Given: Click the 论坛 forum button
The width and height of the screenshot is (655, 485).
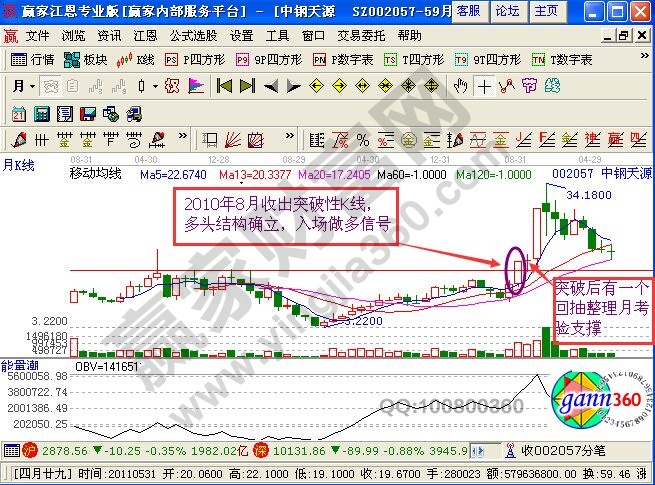Looking at the screenshot, I should tap(507, 11).
